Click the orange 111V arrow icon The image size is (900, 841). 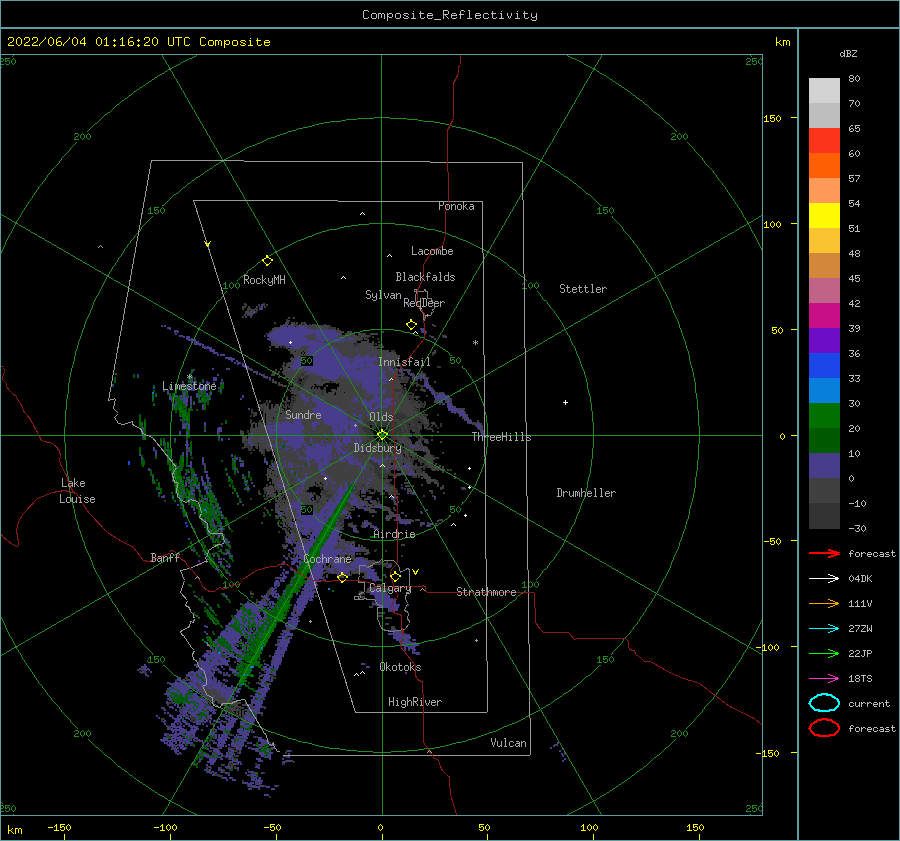(824, 603)
